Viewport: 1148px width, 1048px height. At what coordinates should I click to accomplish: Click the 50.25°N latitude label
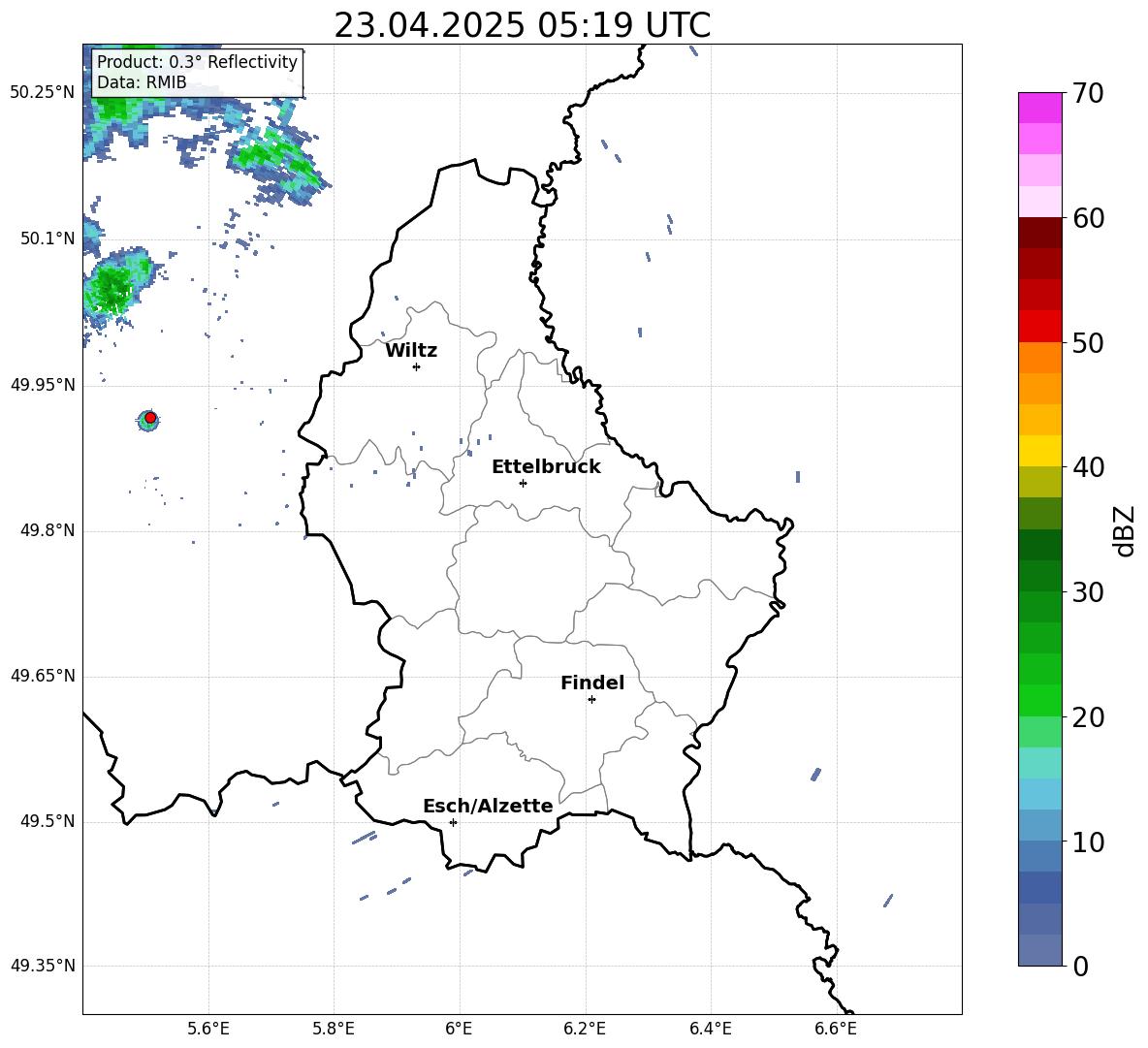click(x=43, y=93)
